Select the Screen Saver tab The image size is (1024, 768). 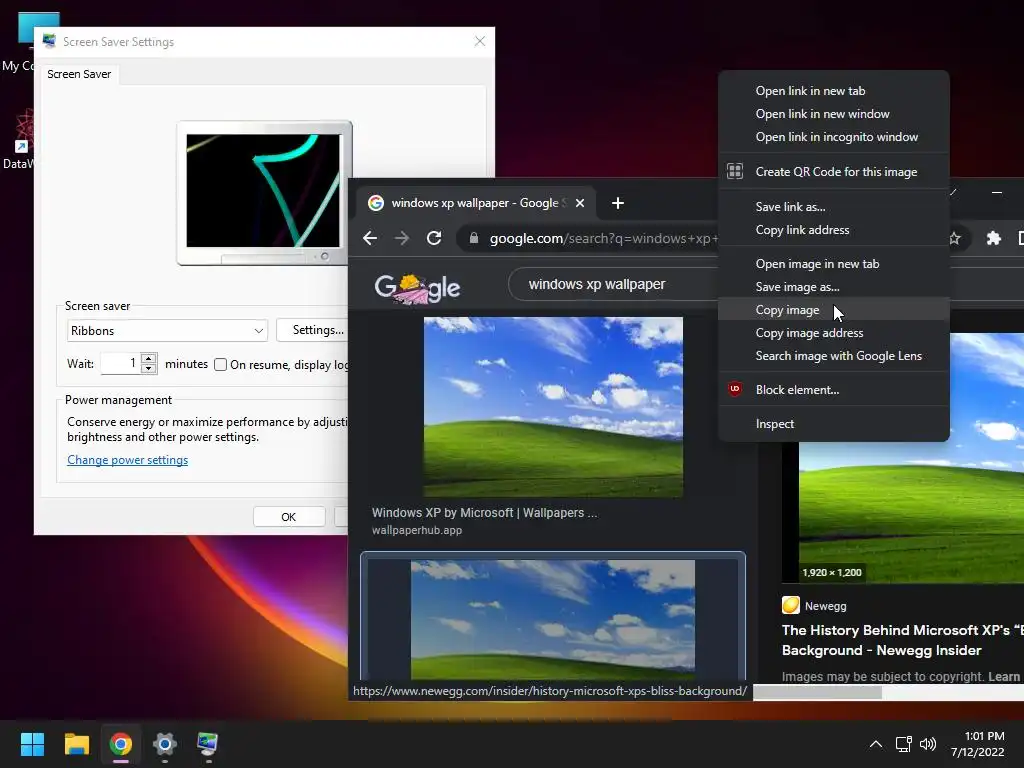pyautogui.click(x=79, y=74)
